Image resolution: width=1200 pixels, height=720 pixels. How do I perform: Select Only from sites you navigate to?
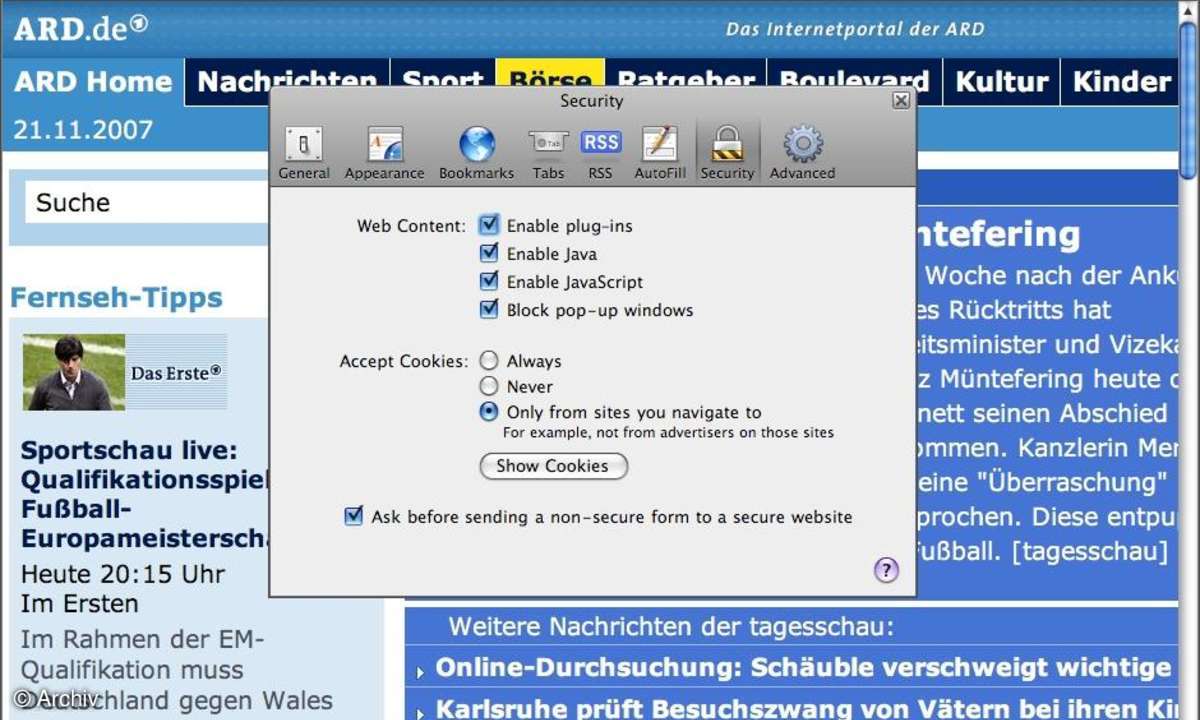click(x=489, y=411)
